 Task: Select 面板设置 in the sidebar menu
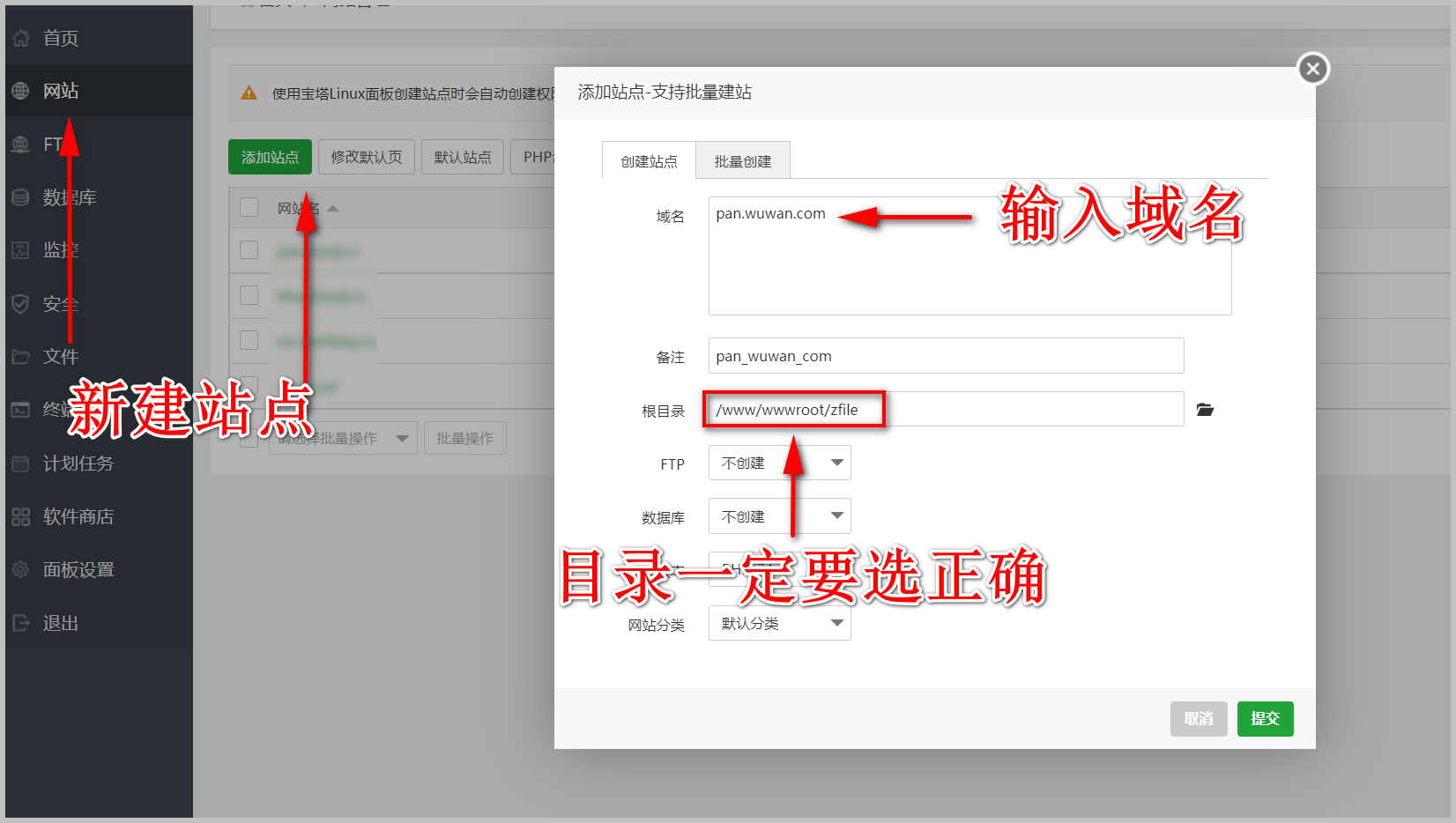[99, 570]
